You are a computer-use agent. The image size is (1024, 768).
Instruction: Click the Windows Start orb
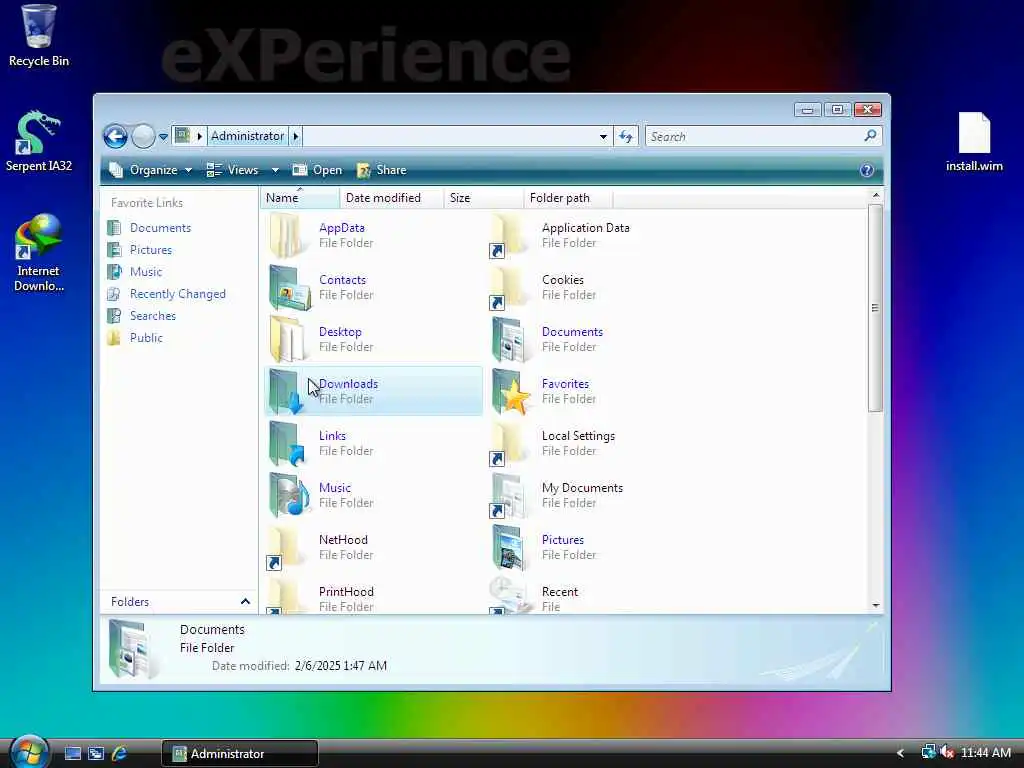(29, 752)
